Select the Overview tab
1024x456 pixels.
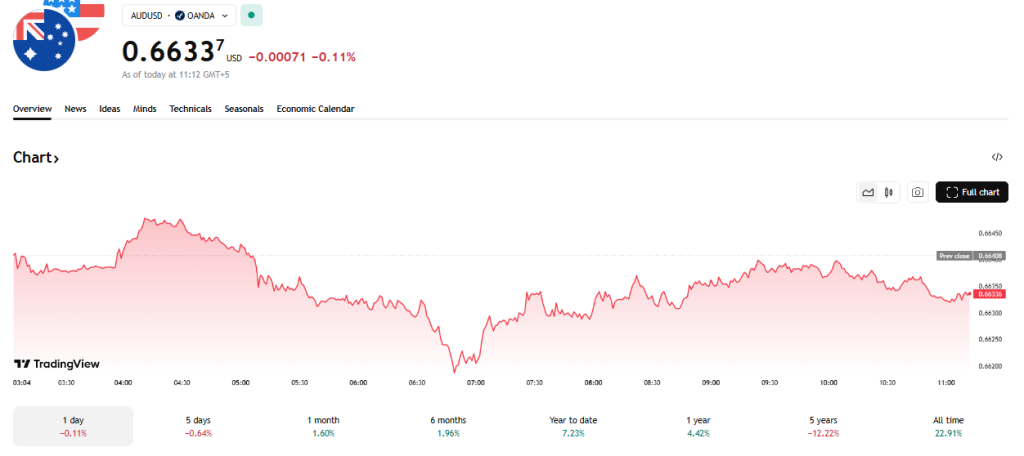[32, 109]
